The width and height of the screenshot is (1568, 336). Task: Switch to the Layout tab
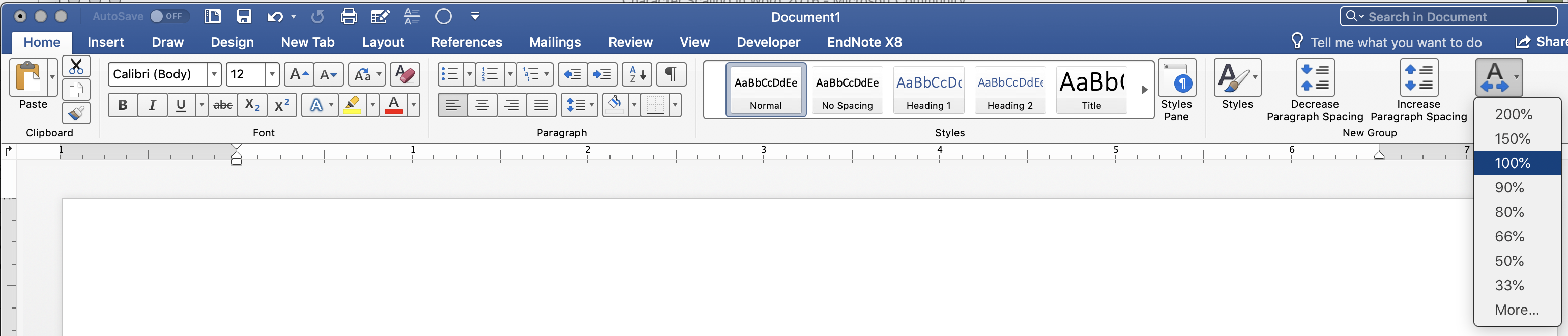point(383,42)
